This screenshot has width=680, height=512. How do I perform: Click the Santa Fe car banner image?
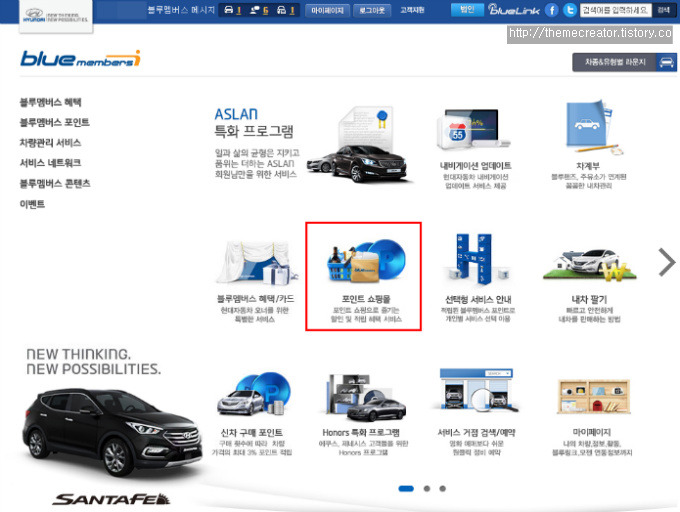(x=113, y=432)
